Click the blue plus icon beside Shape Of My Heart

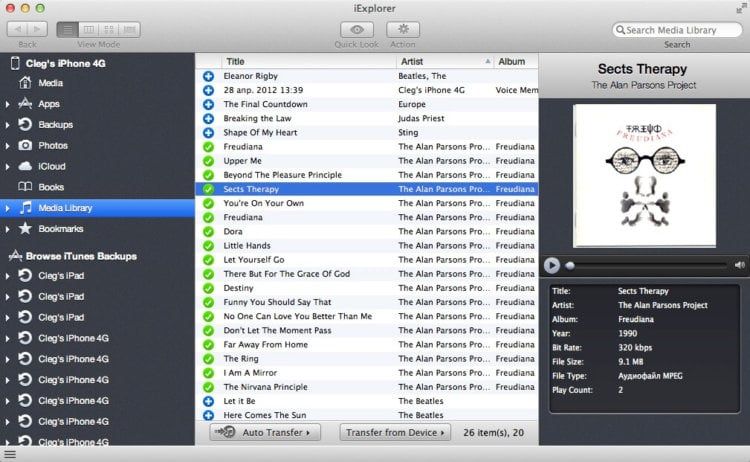point(209,132)
